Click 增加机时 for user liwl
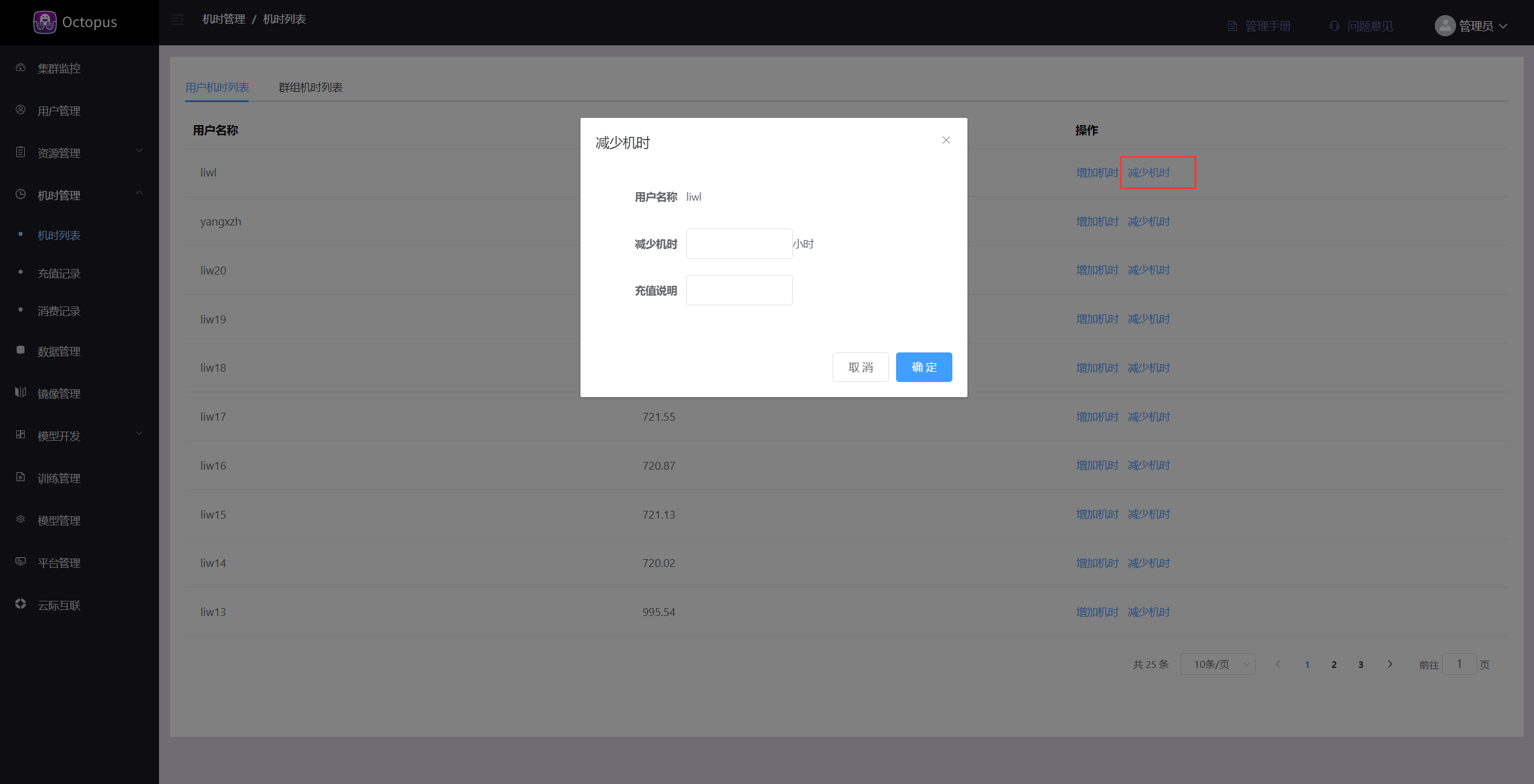 pyautogui.click(x=1097, y=173)
